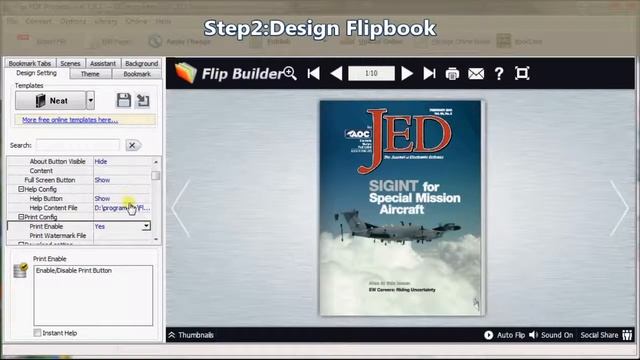Select the Content settings row
The height and width of the screenshot is (360, 640).
pyautogui.click(x=79, y=171)
